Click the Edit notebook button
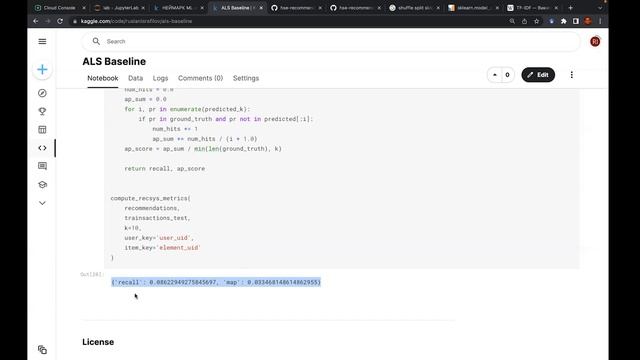This screenshot has height=360, width=640. point(538,75)
